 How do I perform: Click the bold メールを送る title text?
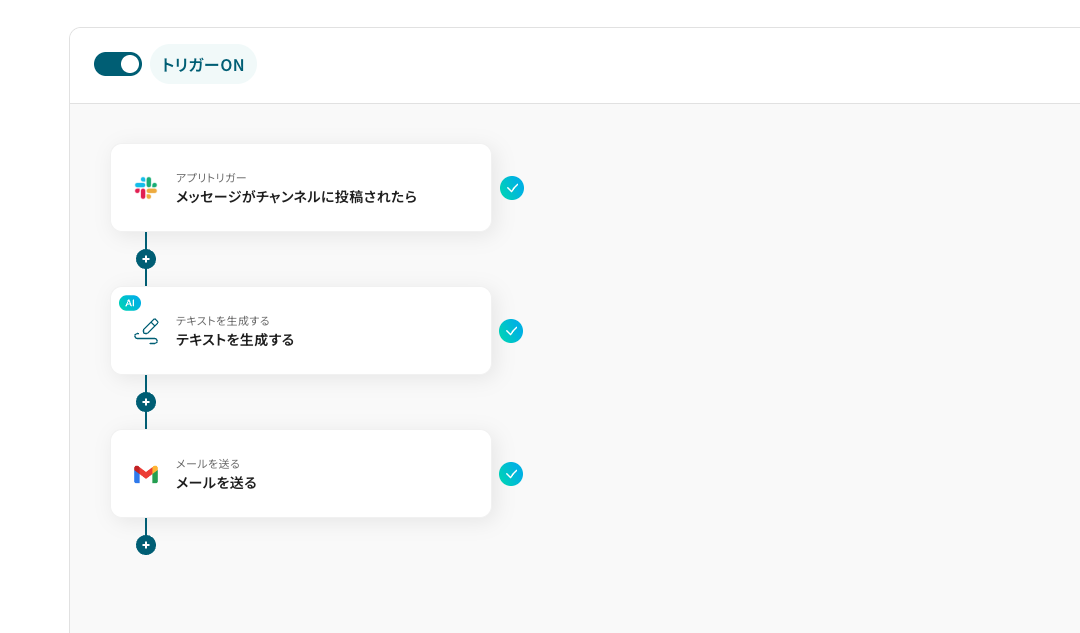216,483
